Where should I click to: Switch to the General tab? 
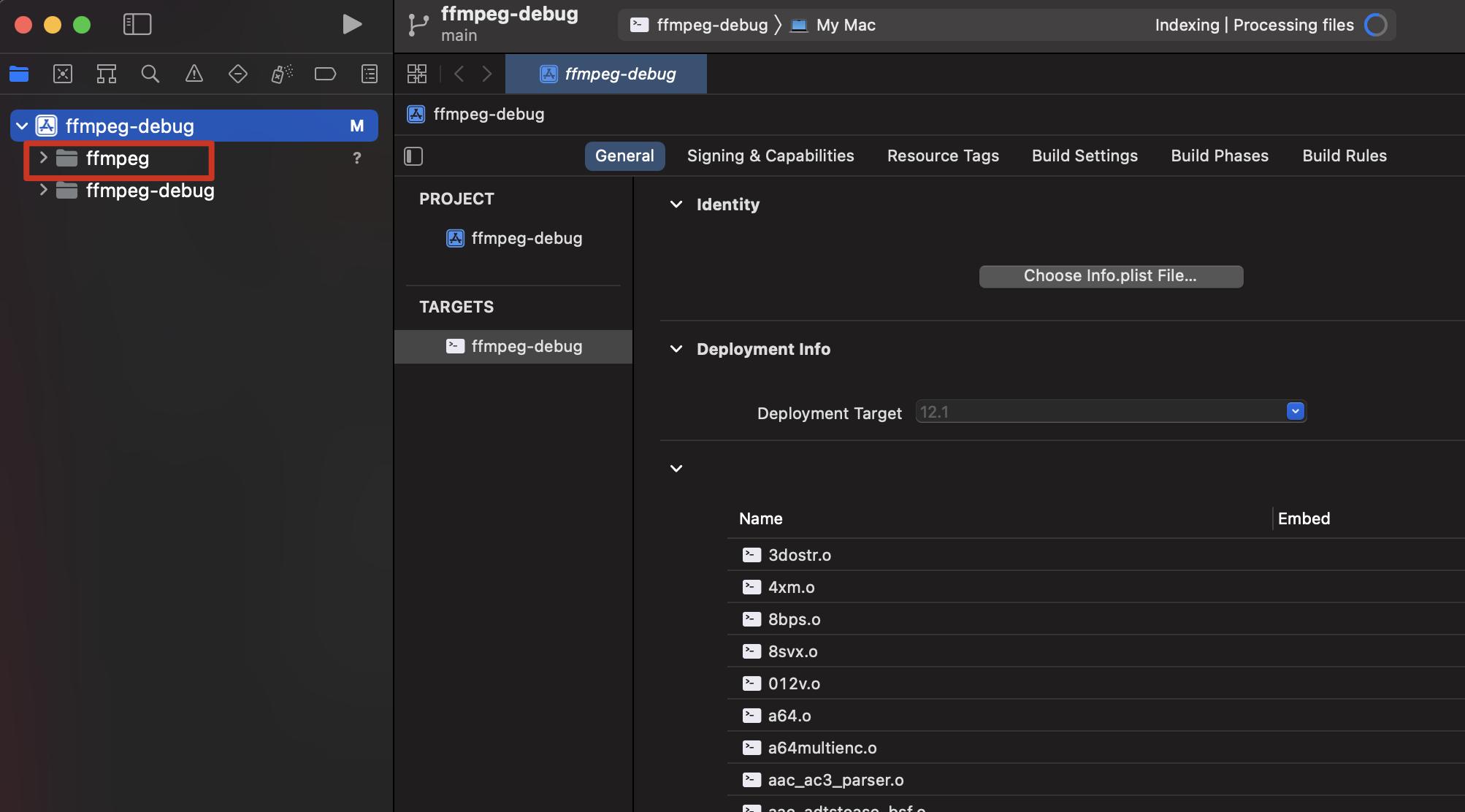624,156
